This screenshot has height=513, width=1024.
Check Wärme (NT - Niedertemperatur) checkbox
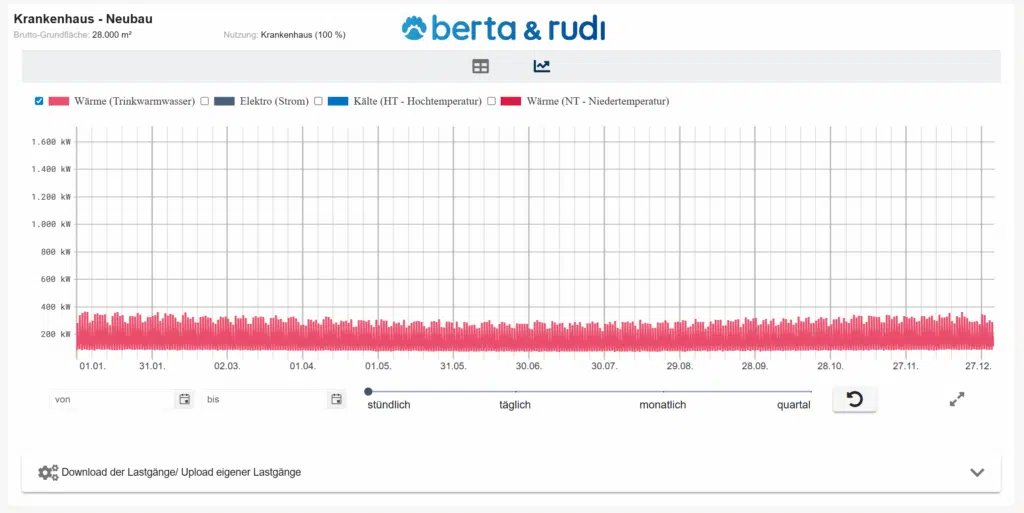(491, 101)
